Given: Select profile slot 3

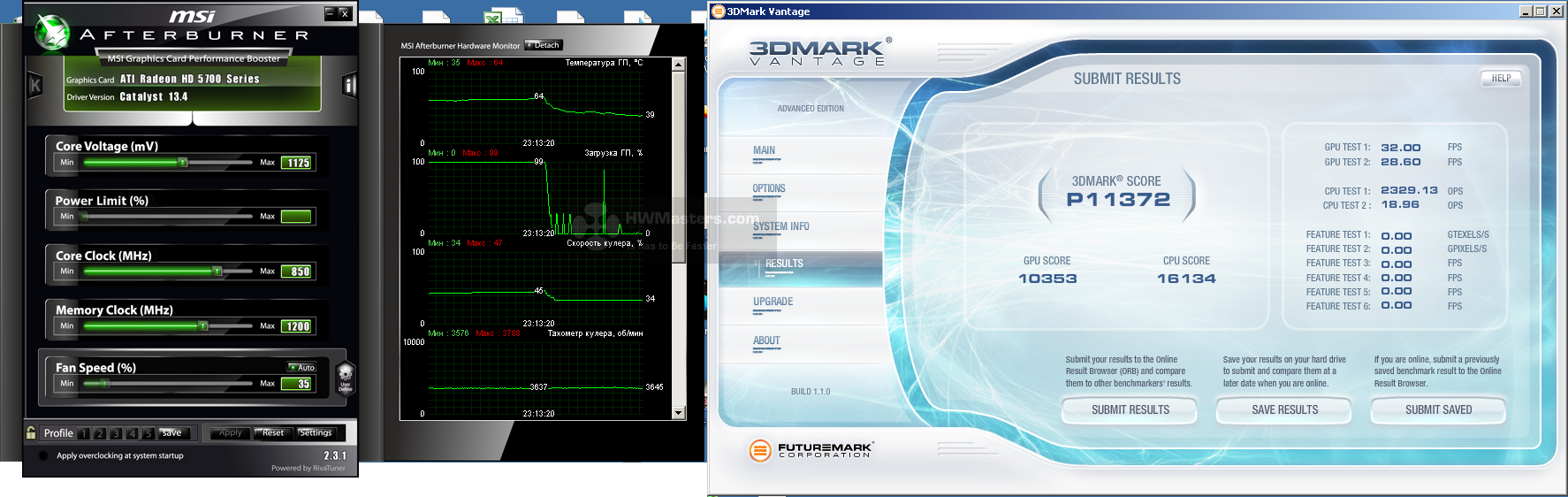Looking at the screenshot, I should click(116, 433).
